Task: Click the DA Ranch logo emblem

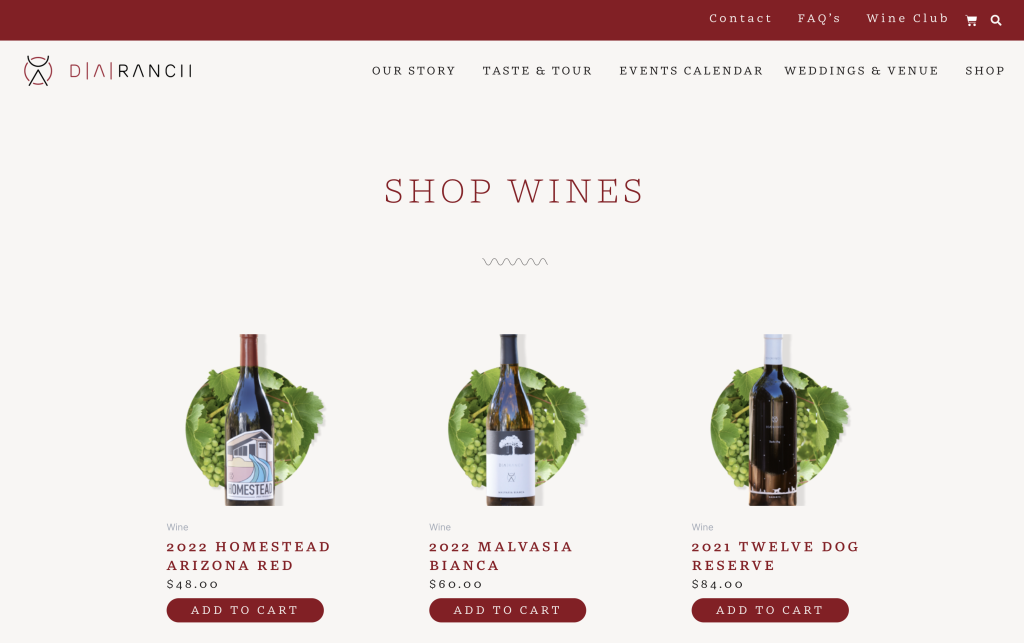Action: (x=38, y=71)
